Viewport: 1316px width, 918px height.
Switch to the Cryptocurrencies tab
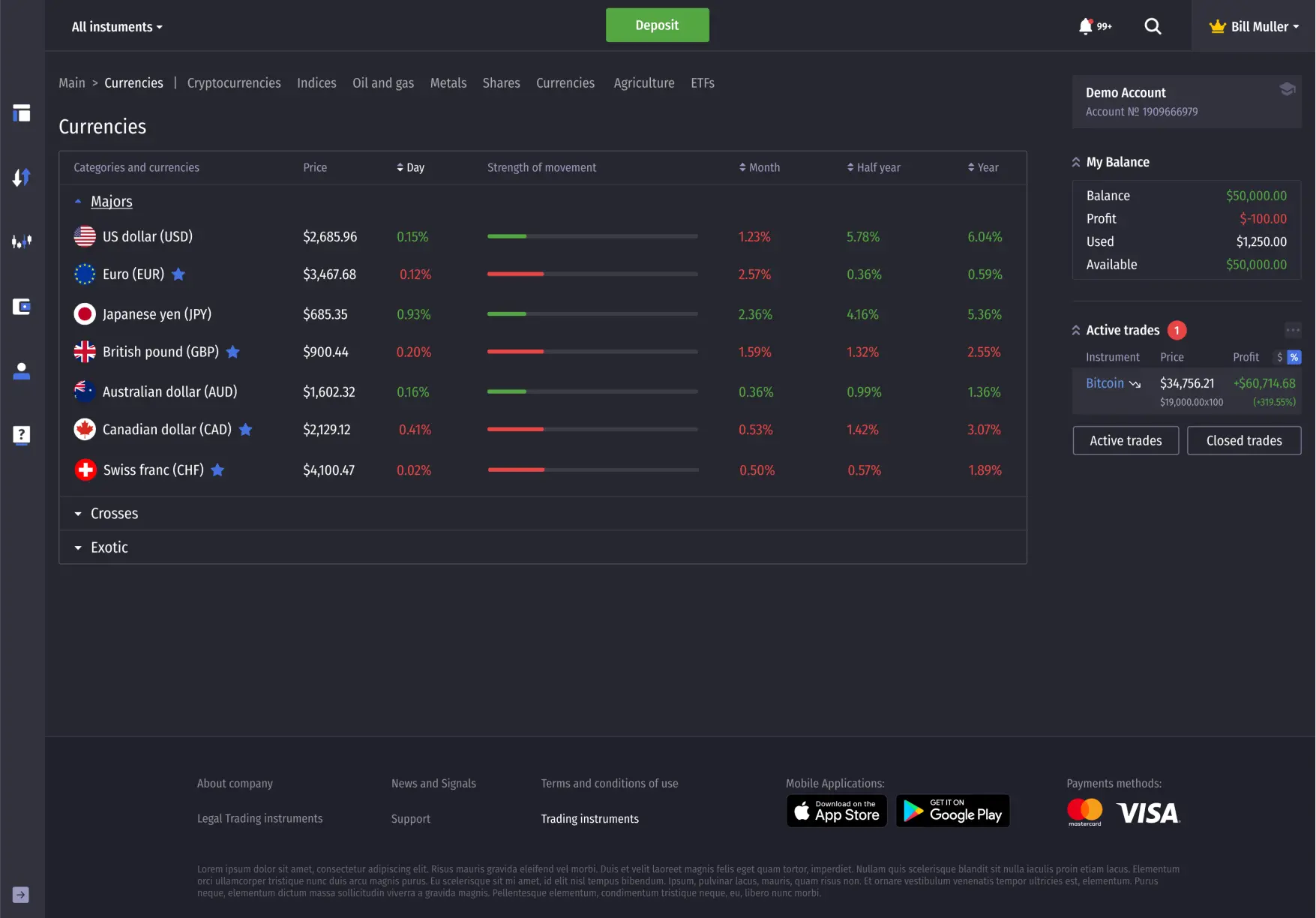pyautogui.click(x=233, y=83)
